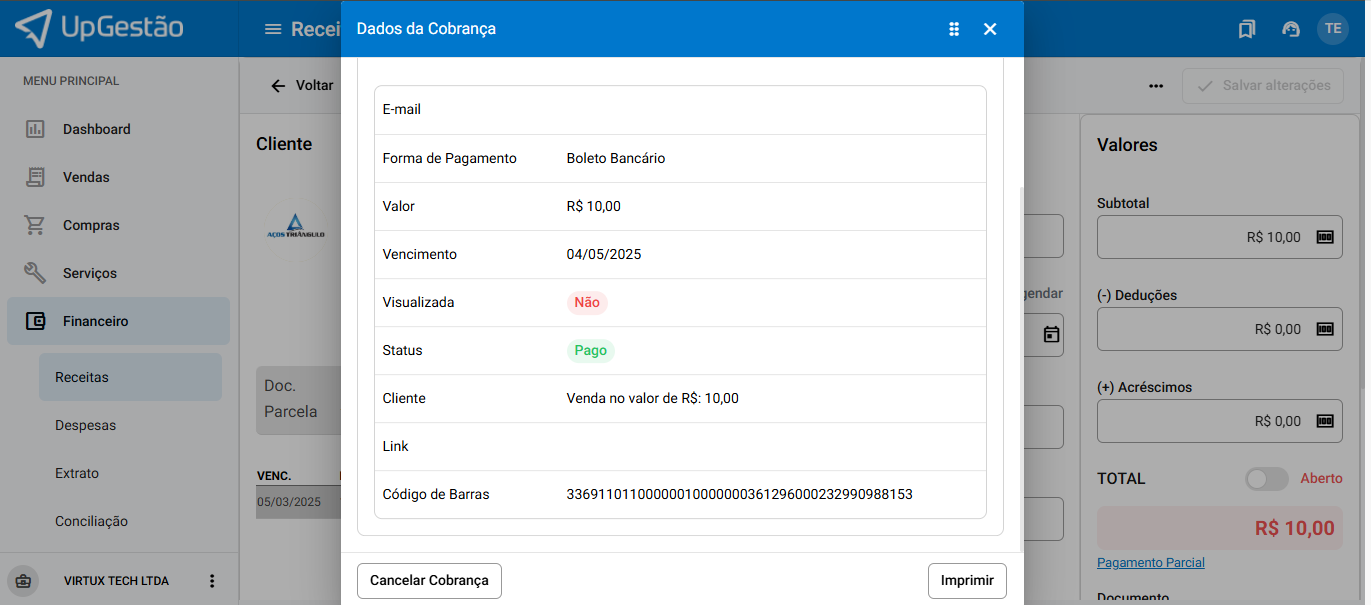The width and height of the screenshot is (1371, 605).
Task: Click the Acréscimos calculator icon
Action: [1325, 421]
